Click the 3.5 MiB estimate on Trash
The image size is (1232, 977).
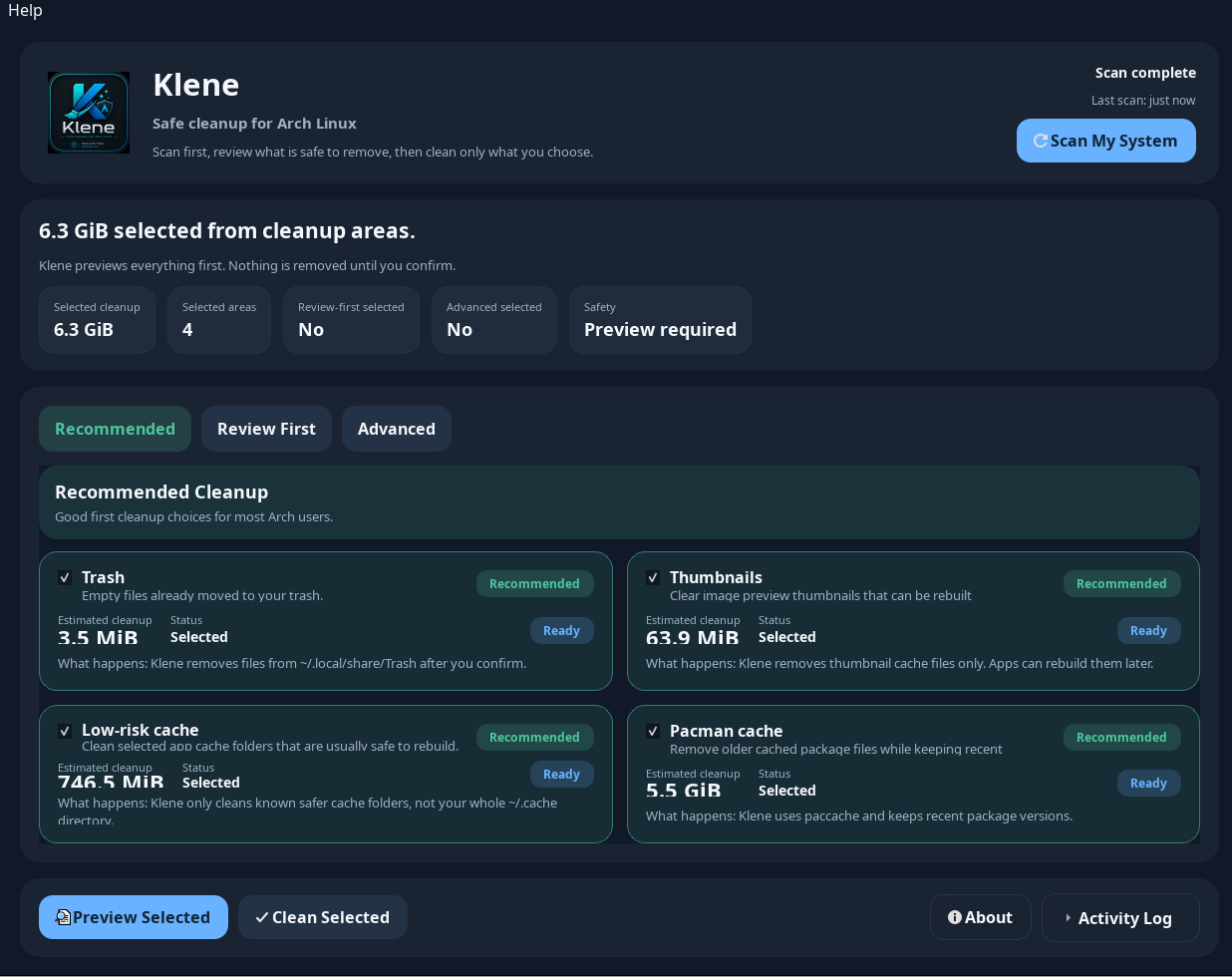coord(98,637)
